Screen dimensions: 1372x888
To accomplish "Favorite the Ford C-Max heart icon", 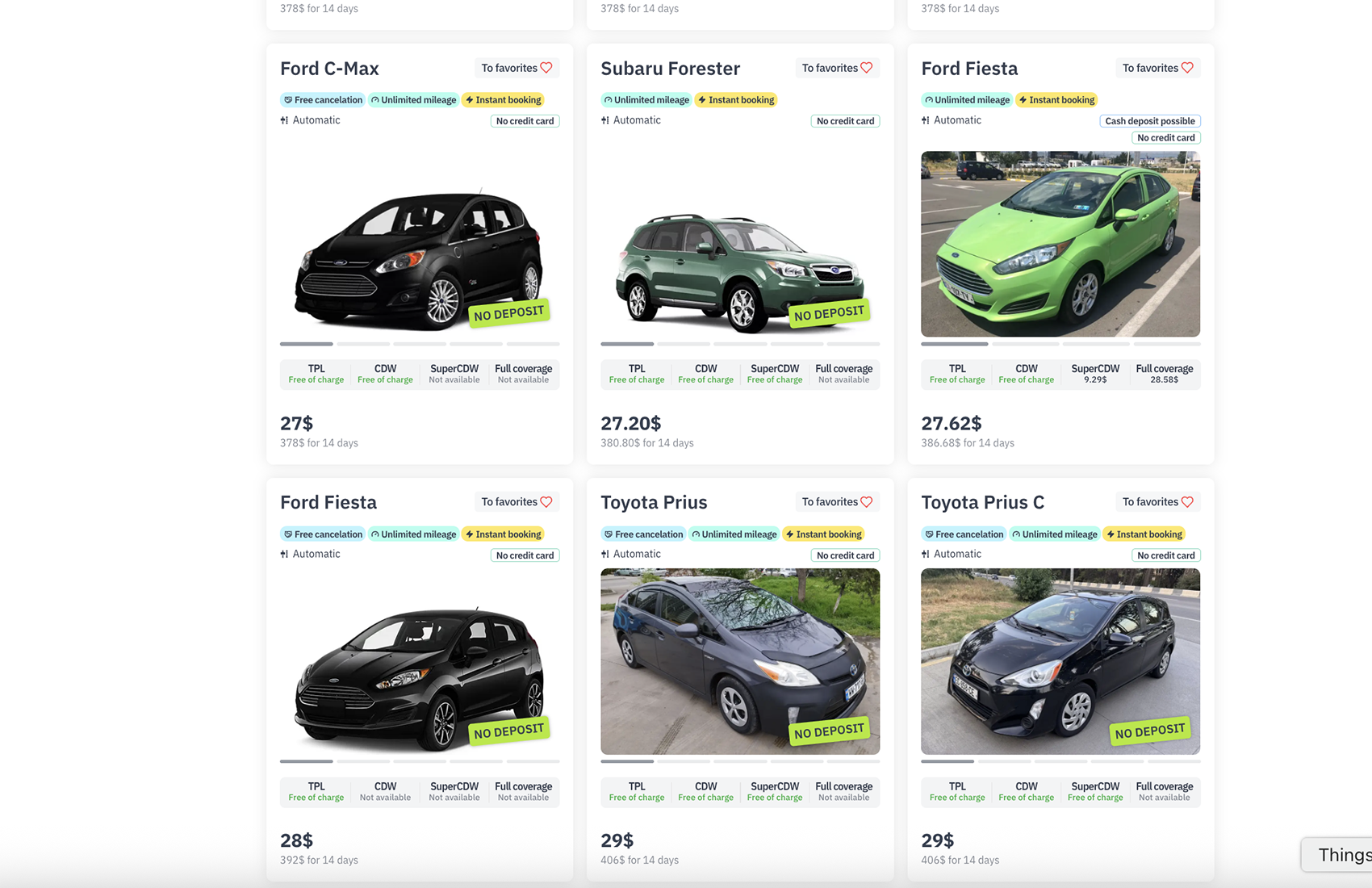I will pyautogui.click(x=546, y=68).
